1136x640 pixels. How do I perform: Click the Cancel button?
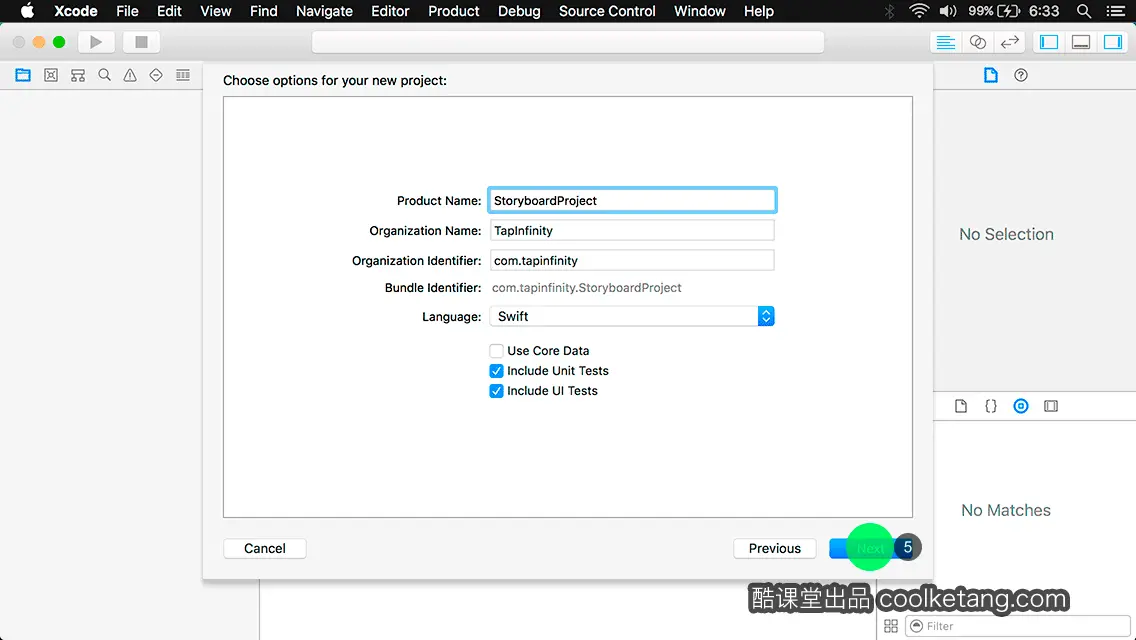[264, 549]
